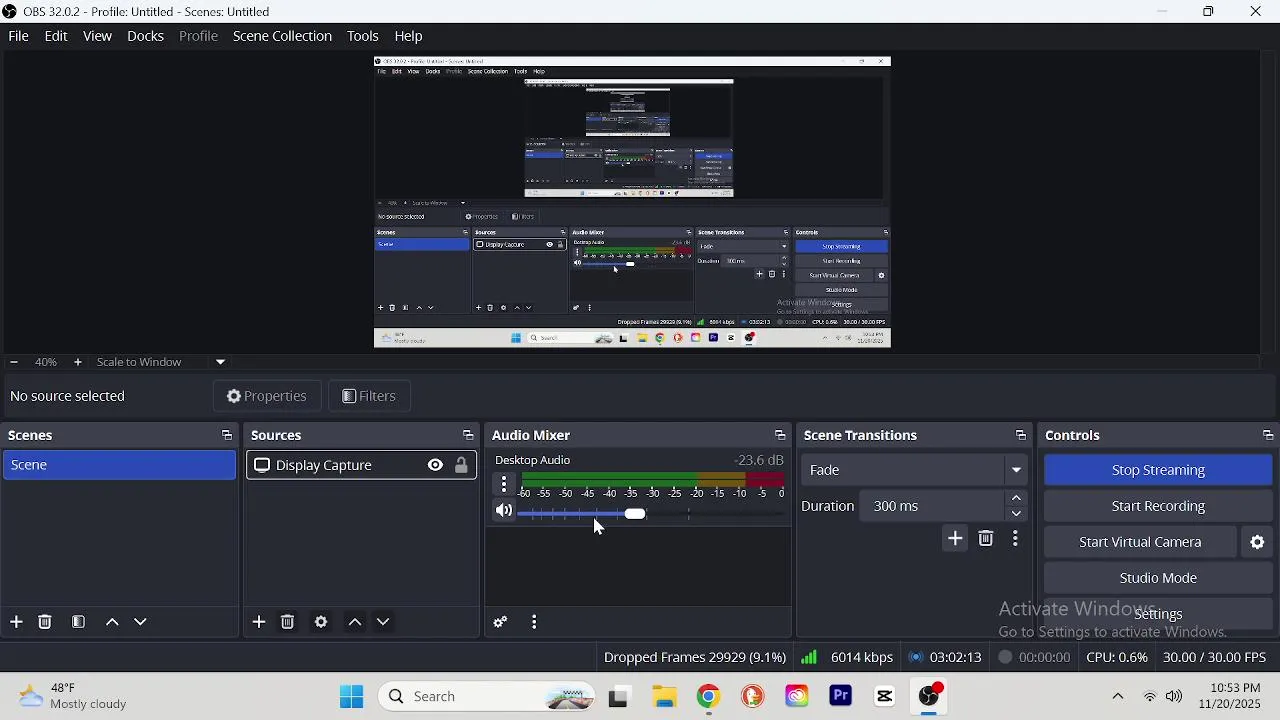Click Start Recording button
The height and width of the screenshot is (720, 1280).
pos(1158,506)
